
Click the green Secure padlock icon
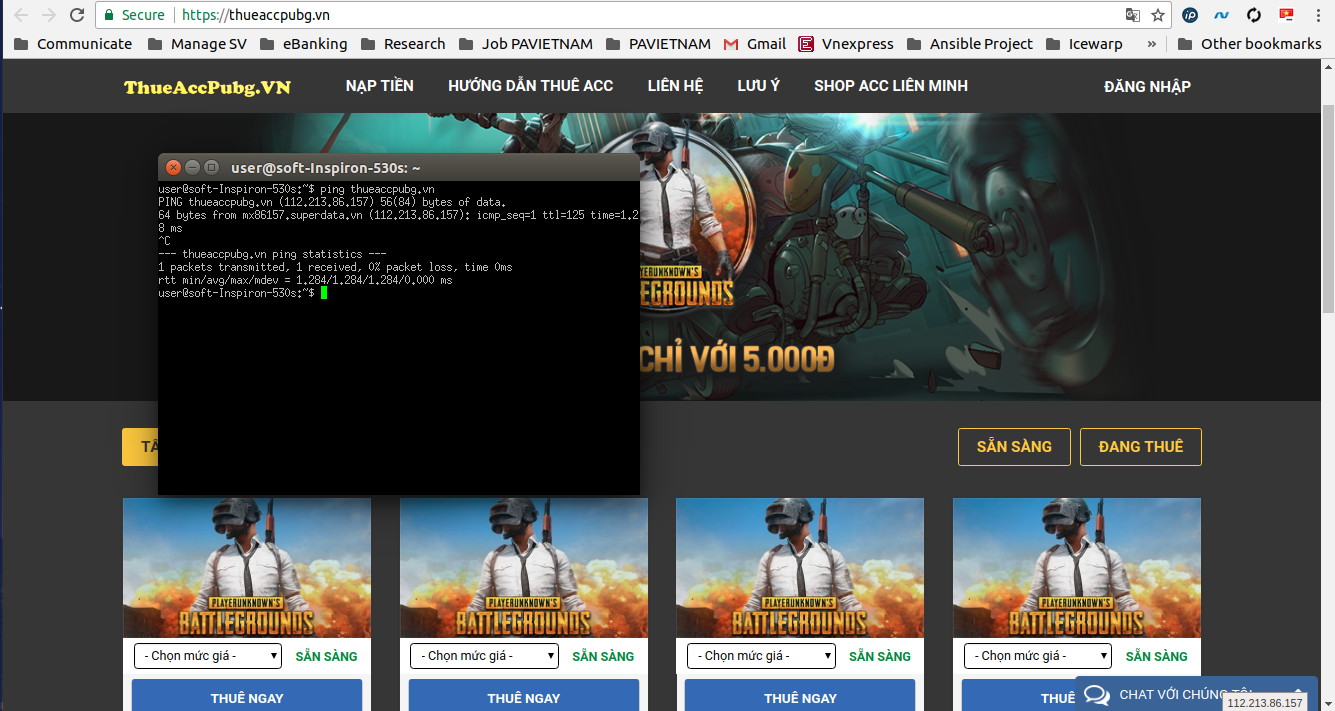tap(110, 15)
